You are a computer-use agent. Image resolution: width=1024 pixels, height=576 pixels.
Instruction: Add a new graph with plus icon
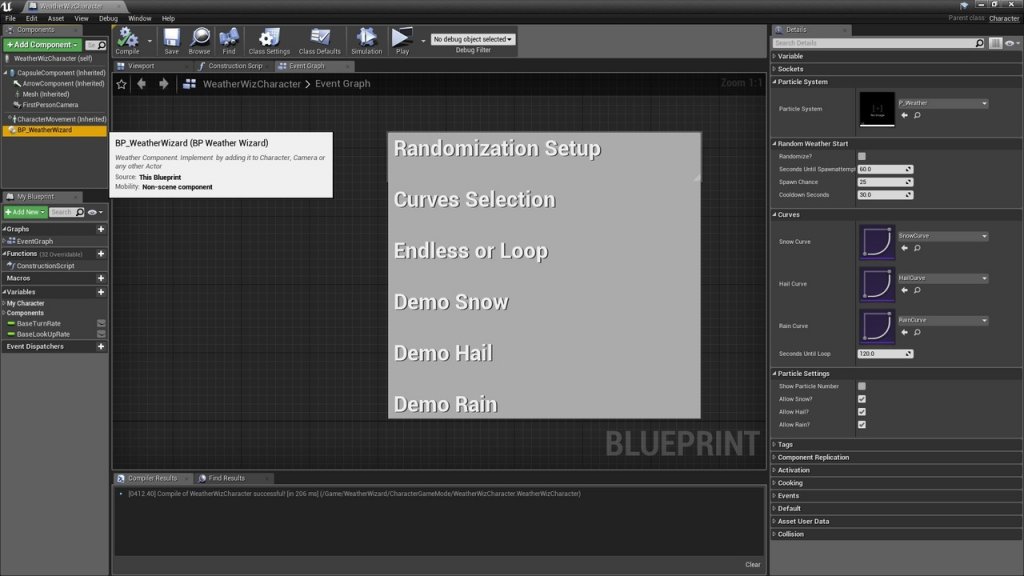[x=101, y=229]
